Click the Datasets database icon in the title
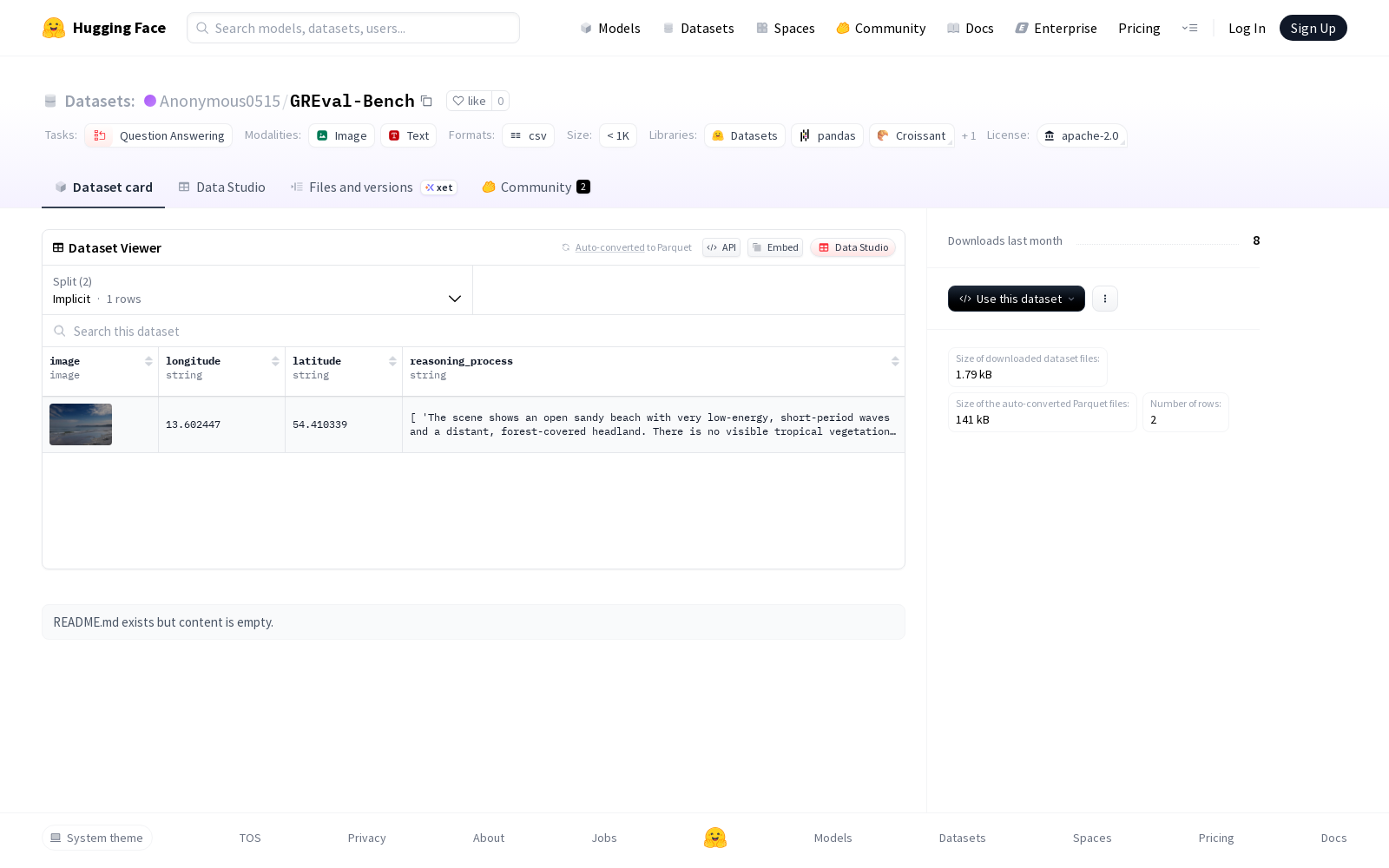 [x=50, y=101]
